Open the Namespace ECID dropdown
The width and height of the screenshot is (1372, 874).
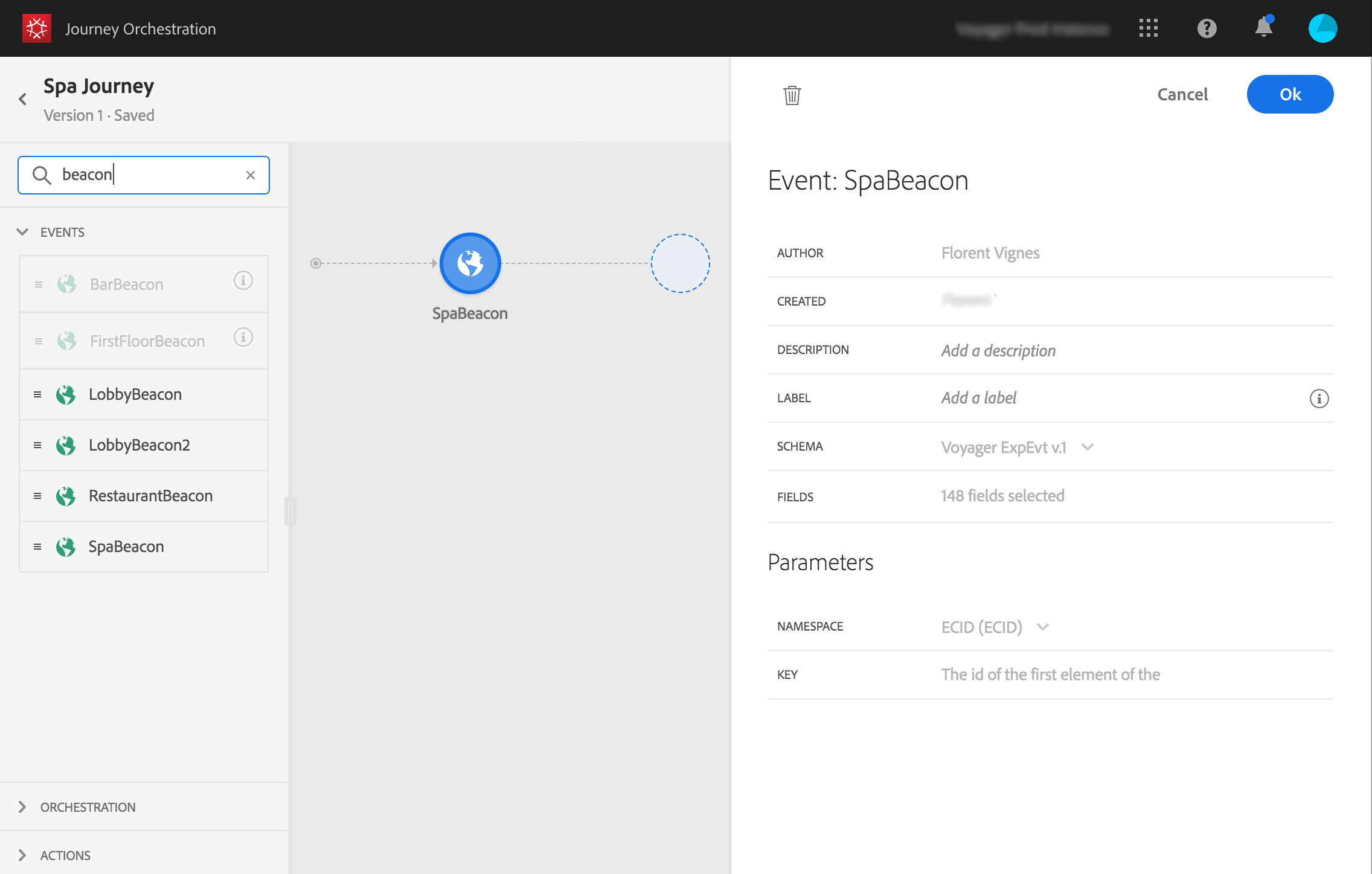[1042, 627]
